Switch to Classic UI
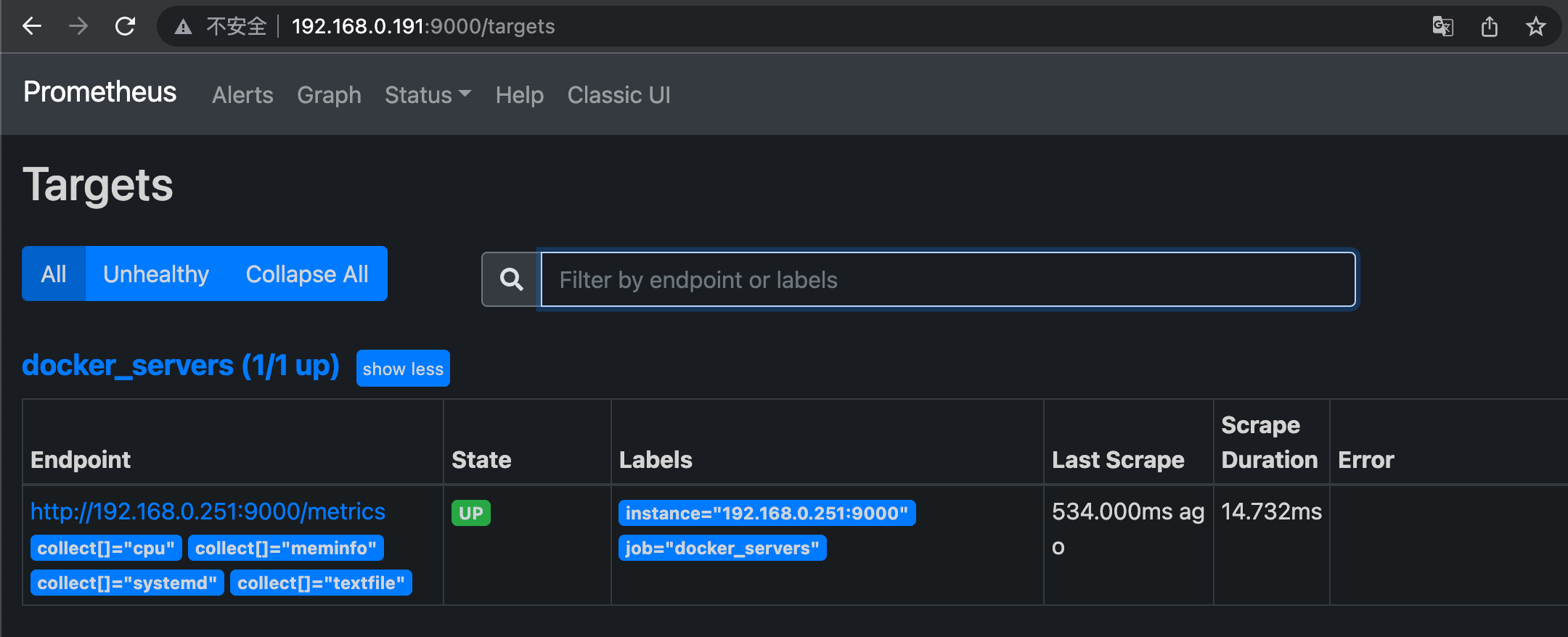This screenshot has width=1568, height=637. click(618, 95)
